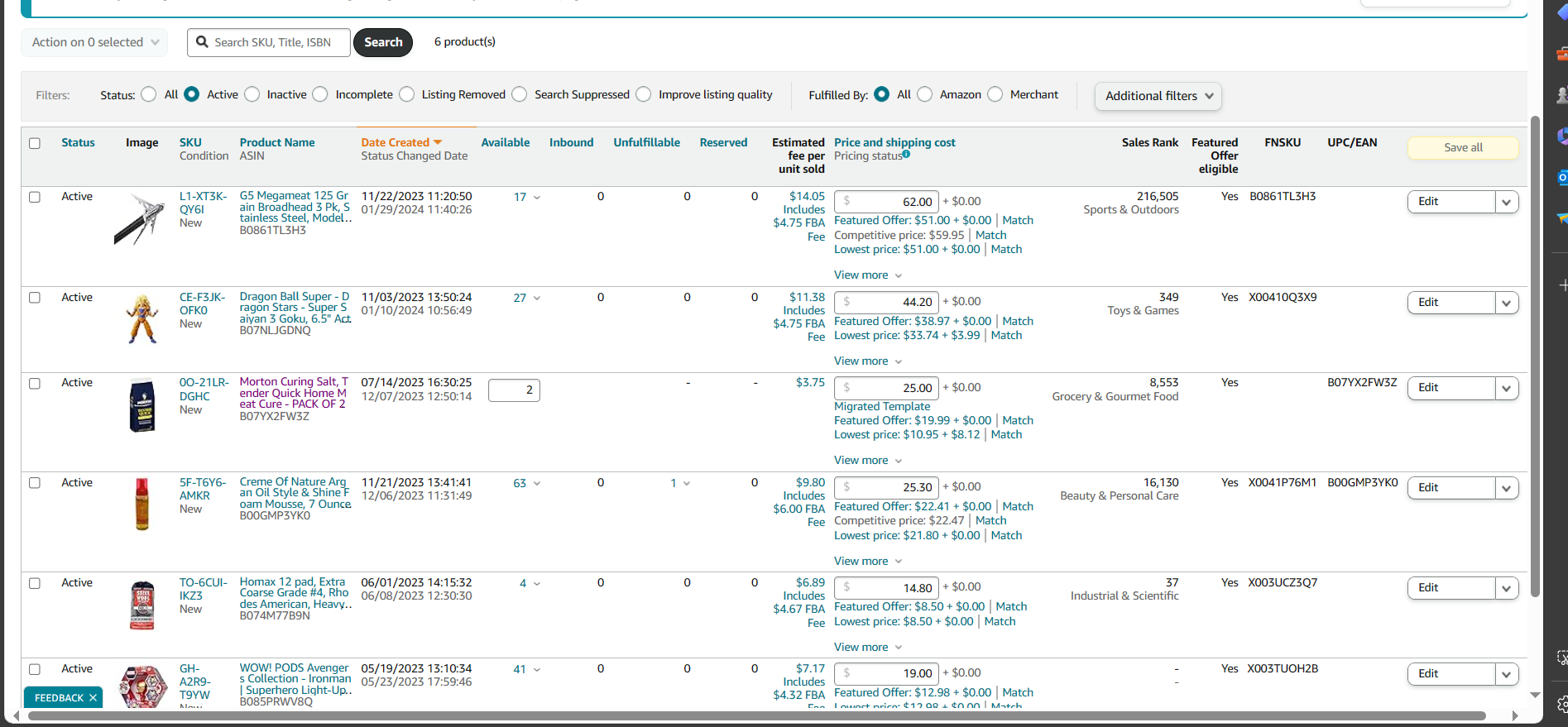Viewport: 1568px width, 727px height.
Task: Select the Morton Curing Salt row checkbox
Action: tap(35, 384)
